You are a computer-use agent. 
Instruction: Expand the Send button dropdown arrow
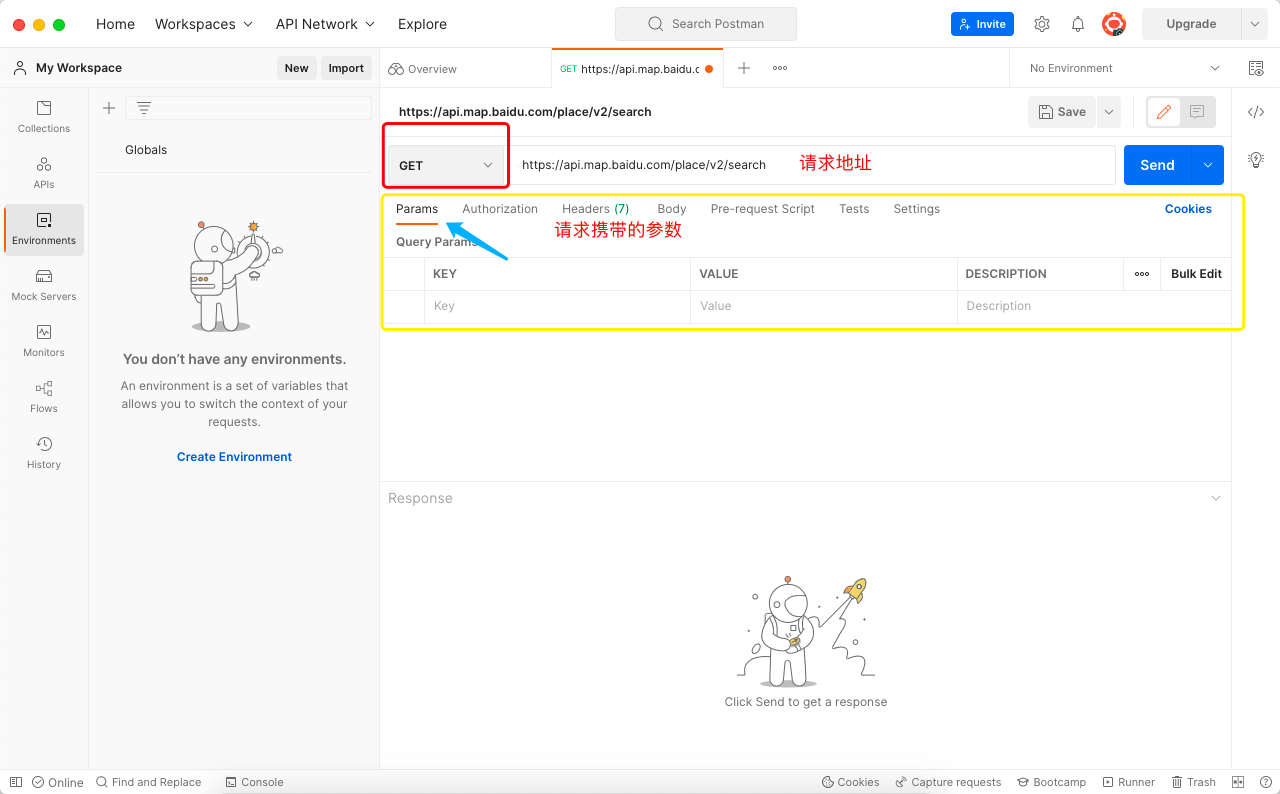pos(1208,165)
